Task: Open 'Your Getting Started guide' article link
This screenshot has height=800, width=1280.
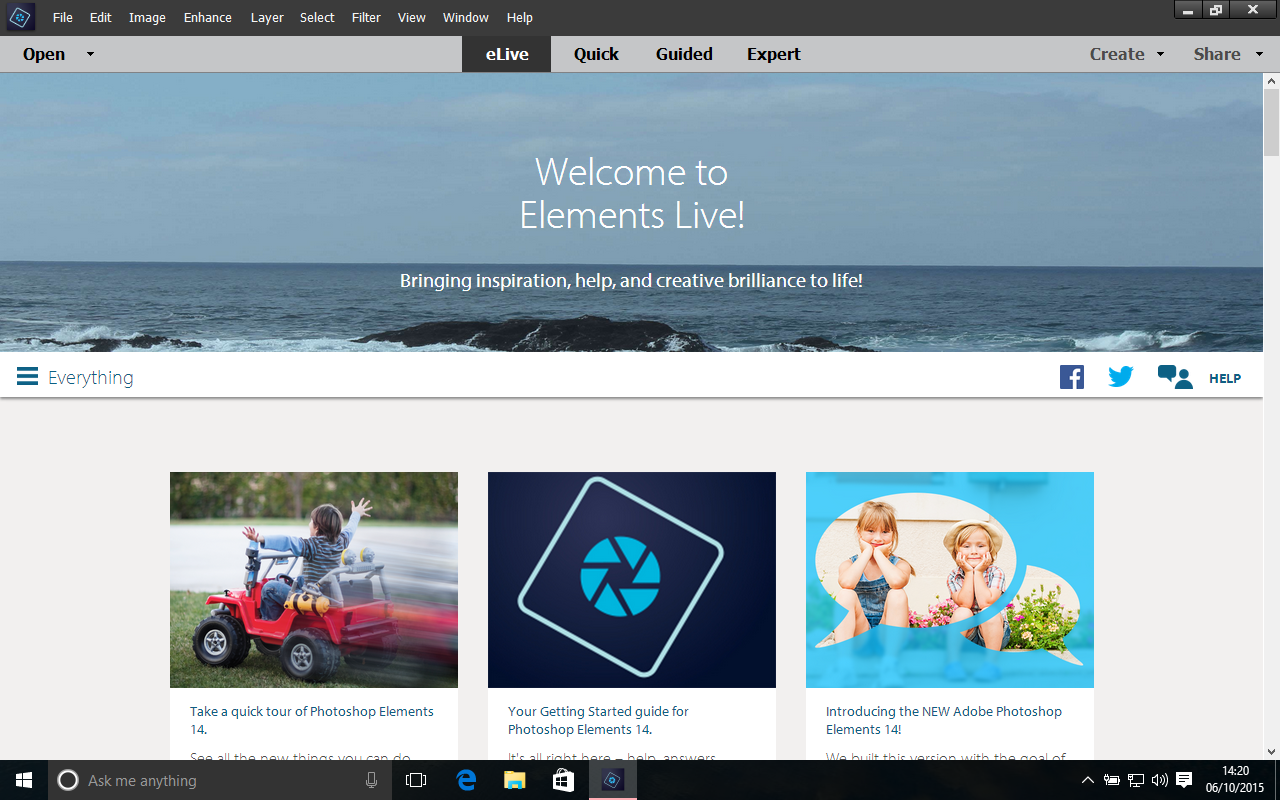Action: [x=598, y=720]
